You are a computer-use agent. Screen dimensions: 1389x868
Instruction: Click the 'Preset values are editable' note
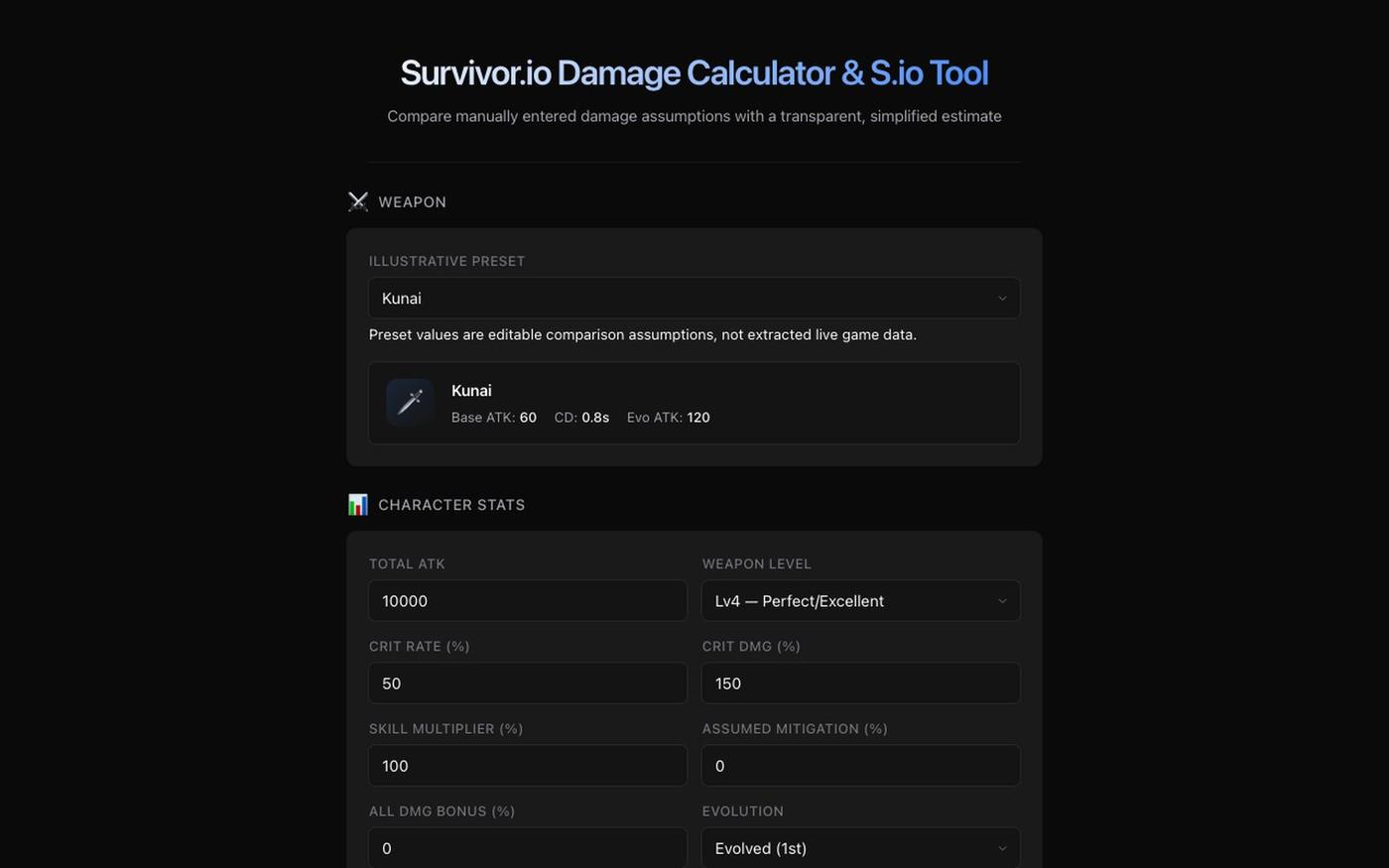[x=643, y=334]
